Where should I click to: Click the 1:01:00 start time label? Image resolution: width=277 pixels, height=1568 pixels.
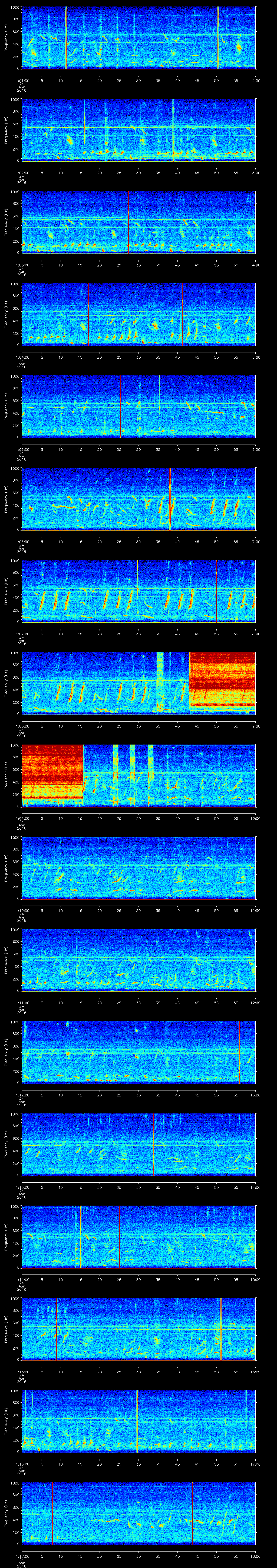22,80
